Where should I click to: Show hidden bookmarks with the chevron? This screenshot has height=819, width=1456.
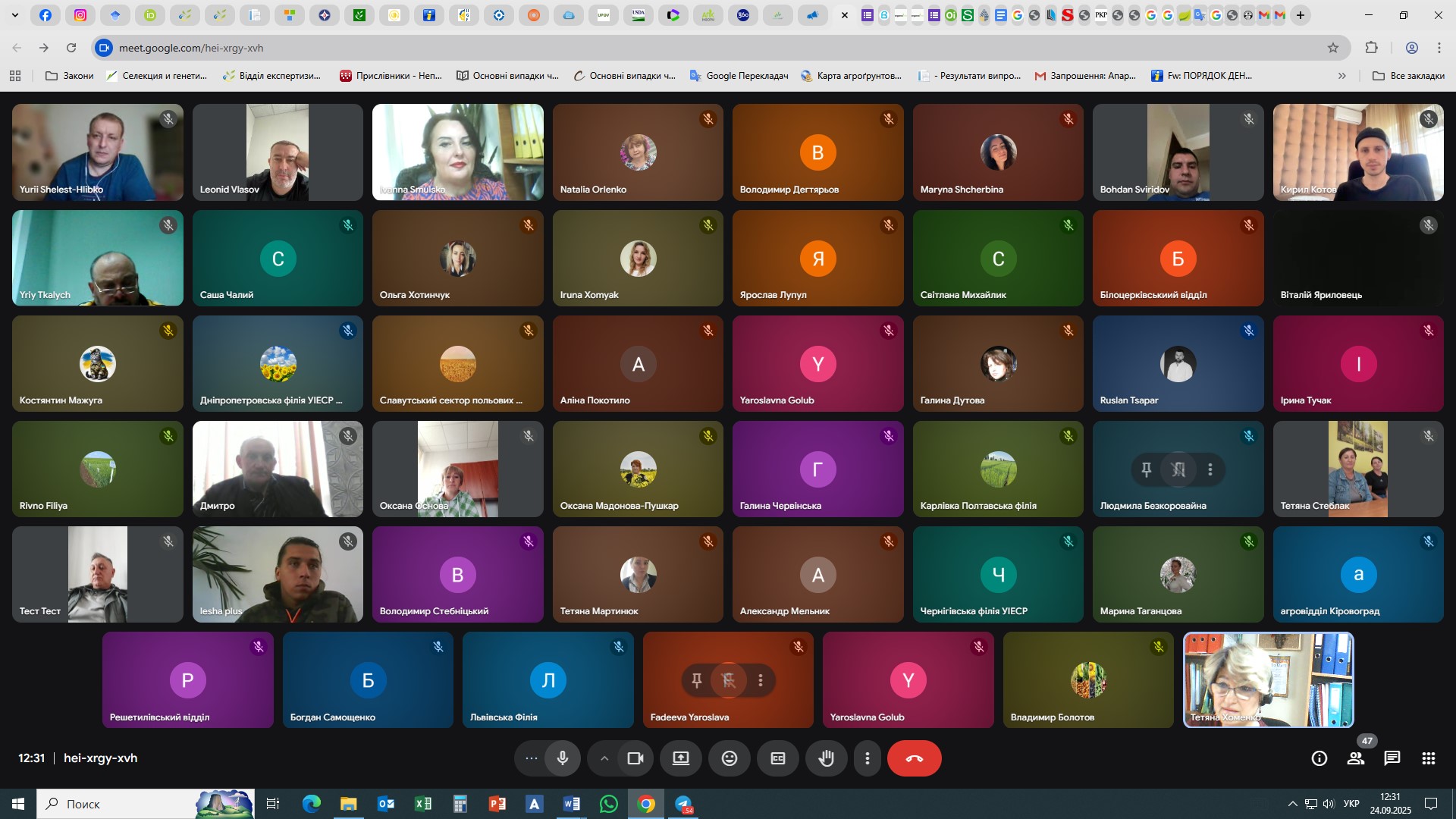tap(1341, 76)
